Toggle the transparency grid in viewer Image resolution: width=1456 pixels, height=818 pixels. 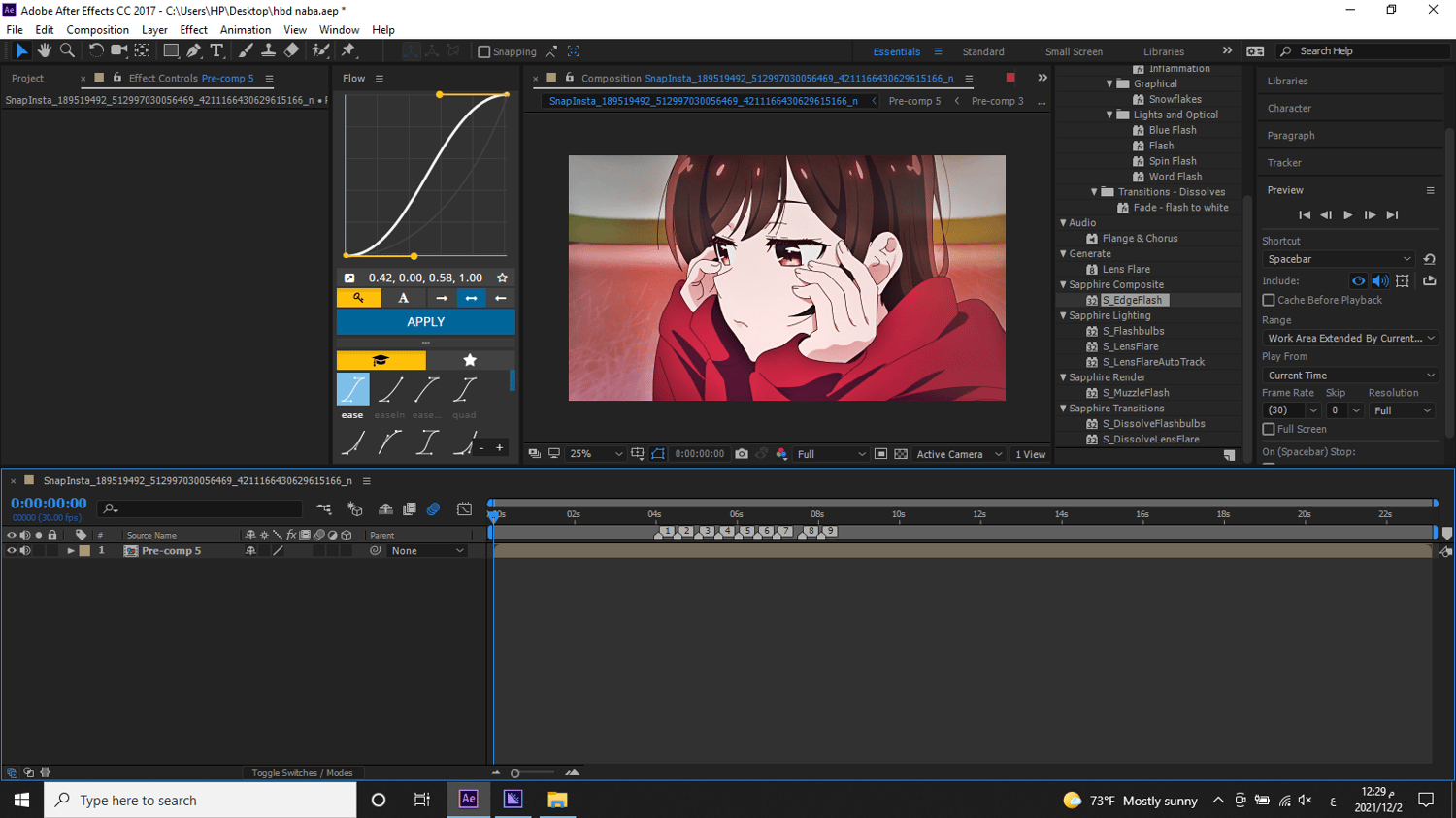pyautogui.click(x=901, y=454)
